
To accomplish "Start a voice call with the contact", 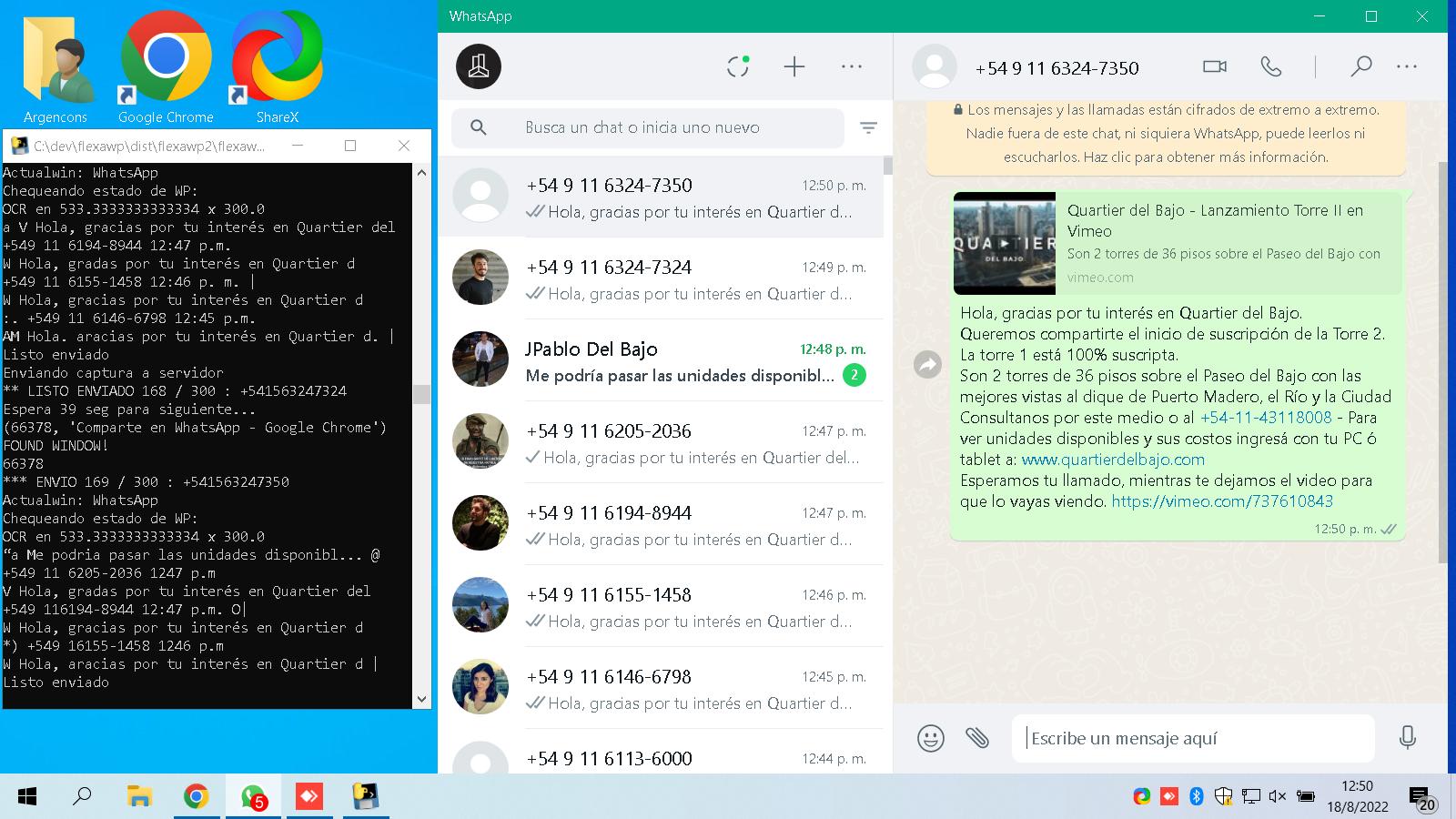I will coord(1271,66).
